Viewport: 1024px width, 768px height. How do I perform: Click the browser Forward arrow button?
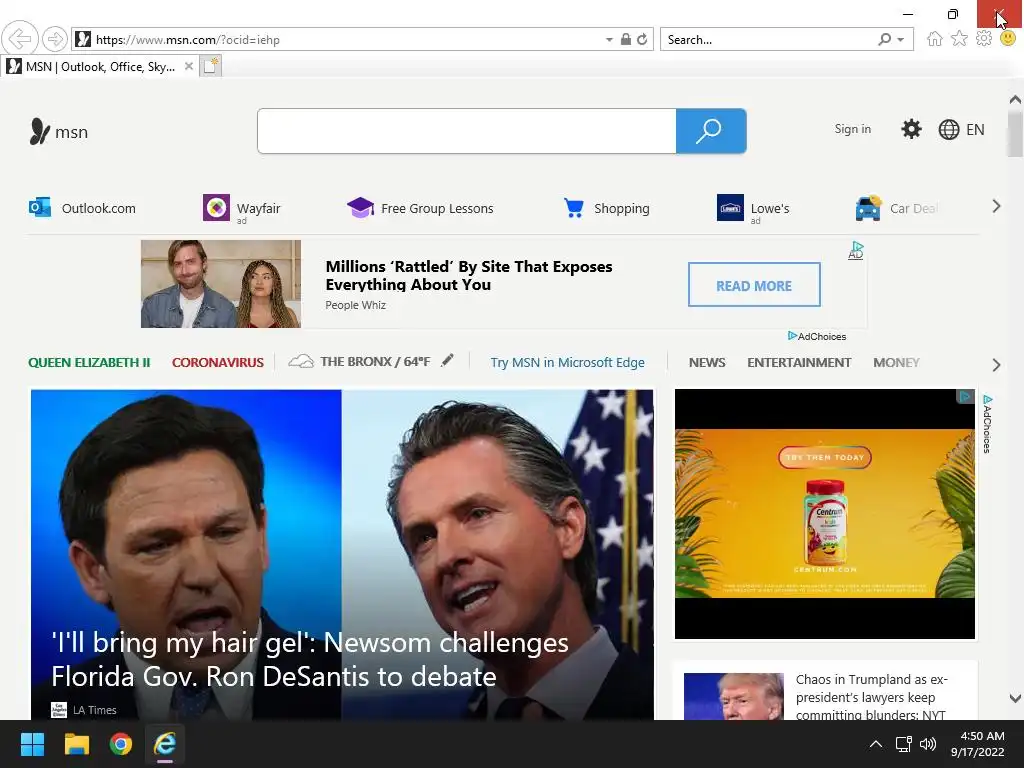(x=55, y=39)
